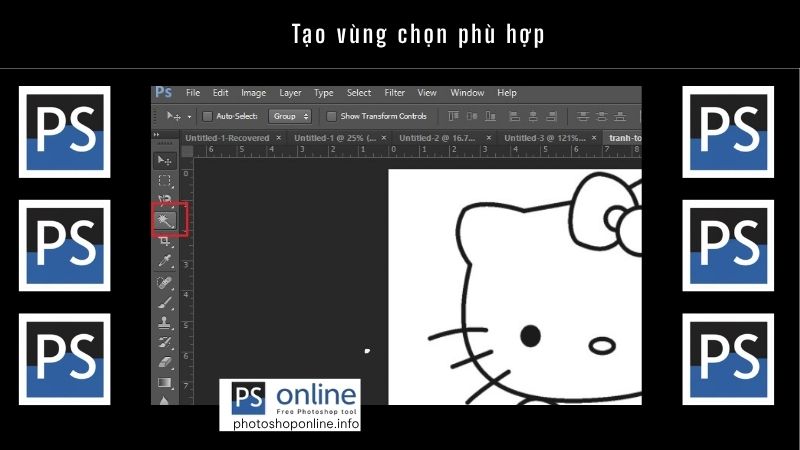The height and width of the screenshot is (450, 800).
Task: Select the History Brush tool
Action: coord(164,342)
